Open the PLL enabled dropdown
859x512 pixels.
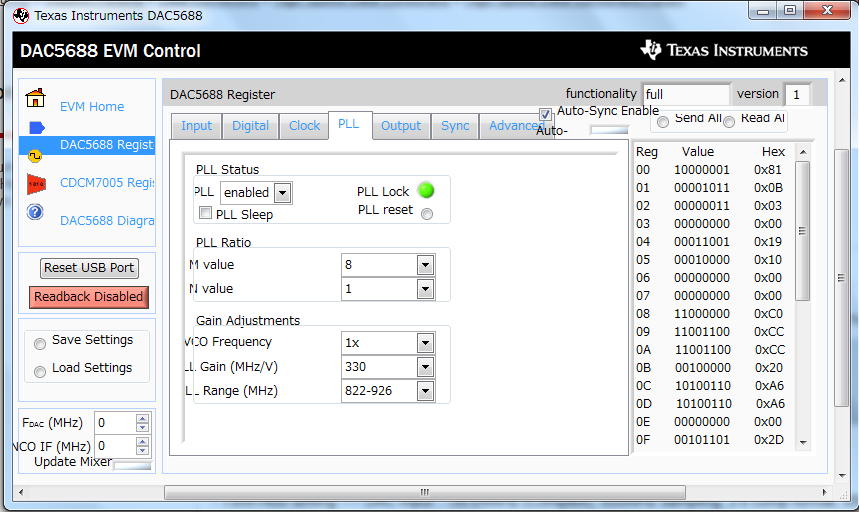(283, 193)
